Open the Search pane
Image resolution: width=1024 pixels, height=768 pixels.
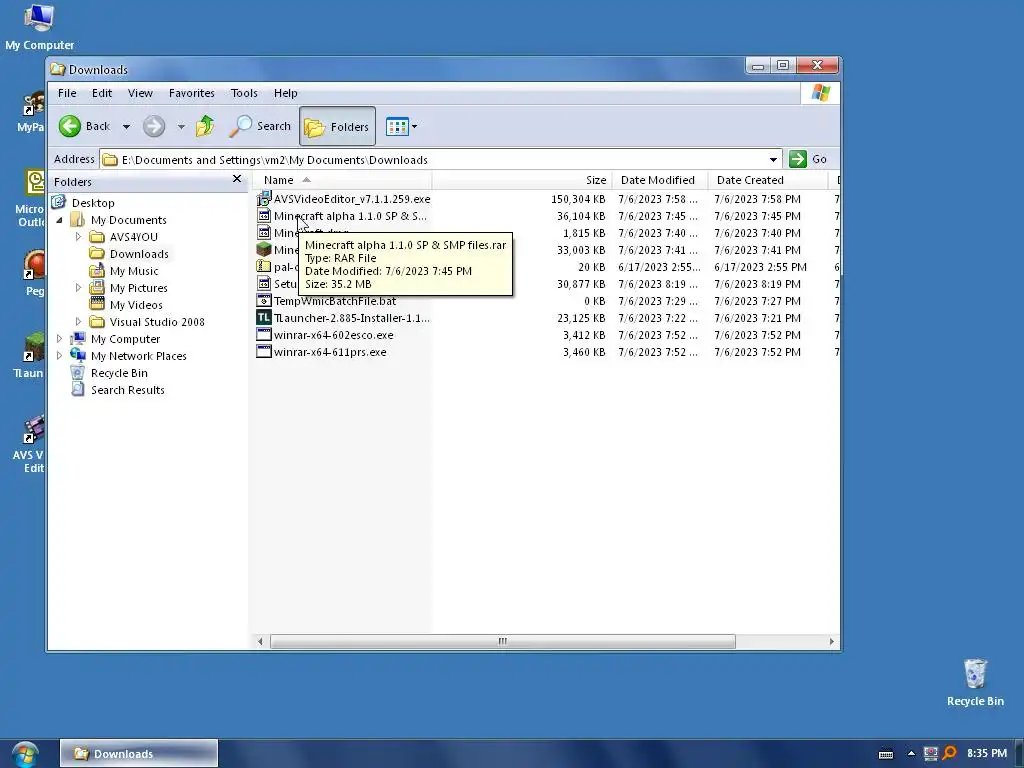click(x=260, y=126)
